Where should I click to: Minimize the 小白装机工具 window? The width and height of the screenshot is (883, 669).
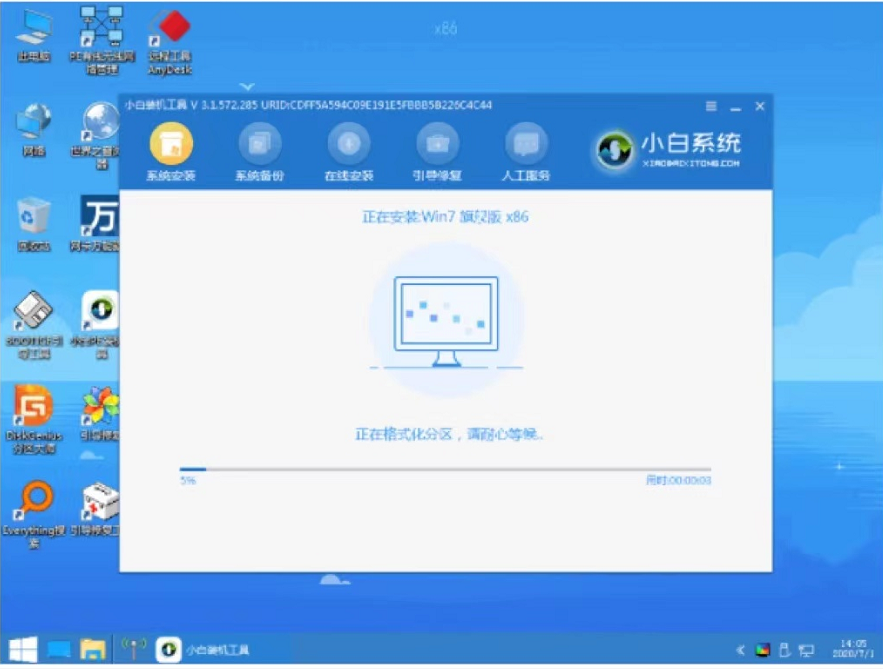click(x=735, y=107)
